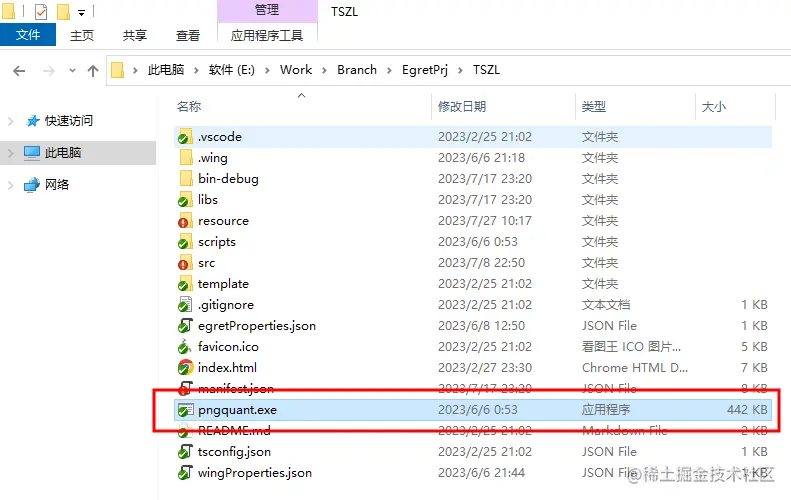This screenshot has height=500, width=791.
Task: Click the .vscode folder icon
Action: point(185,137)
